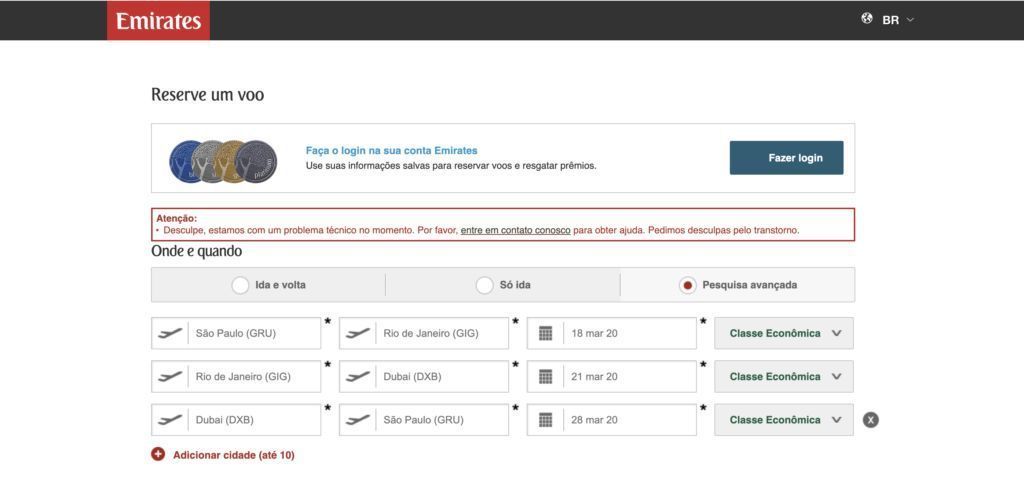The width and height of the screenshot is (1024, 477).
Task: Click the plane icon beside São Paulo (GRU) destination, third row
Action: (x=358, y=419)
